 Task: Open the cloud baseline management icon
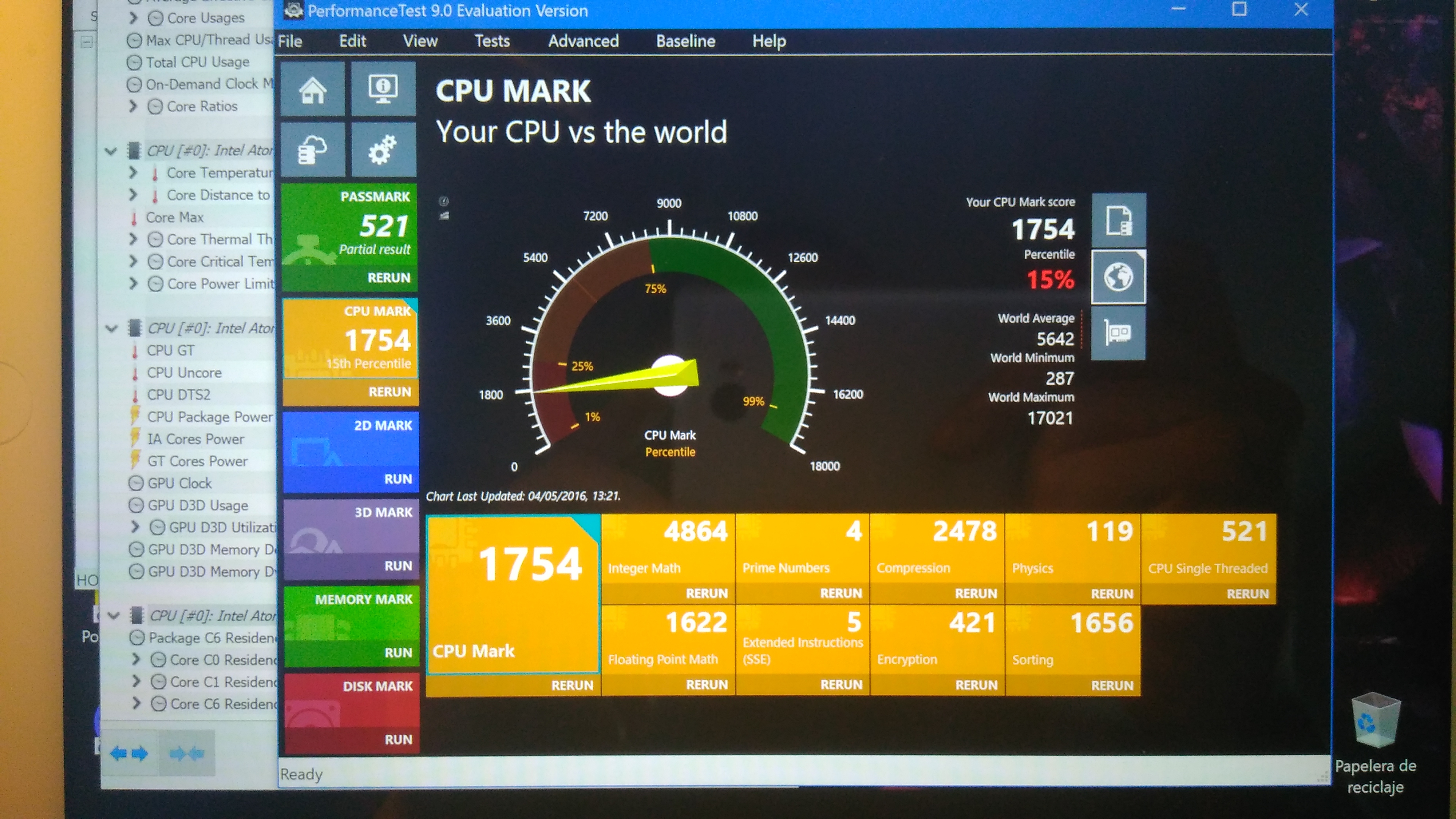coord(312,150)
